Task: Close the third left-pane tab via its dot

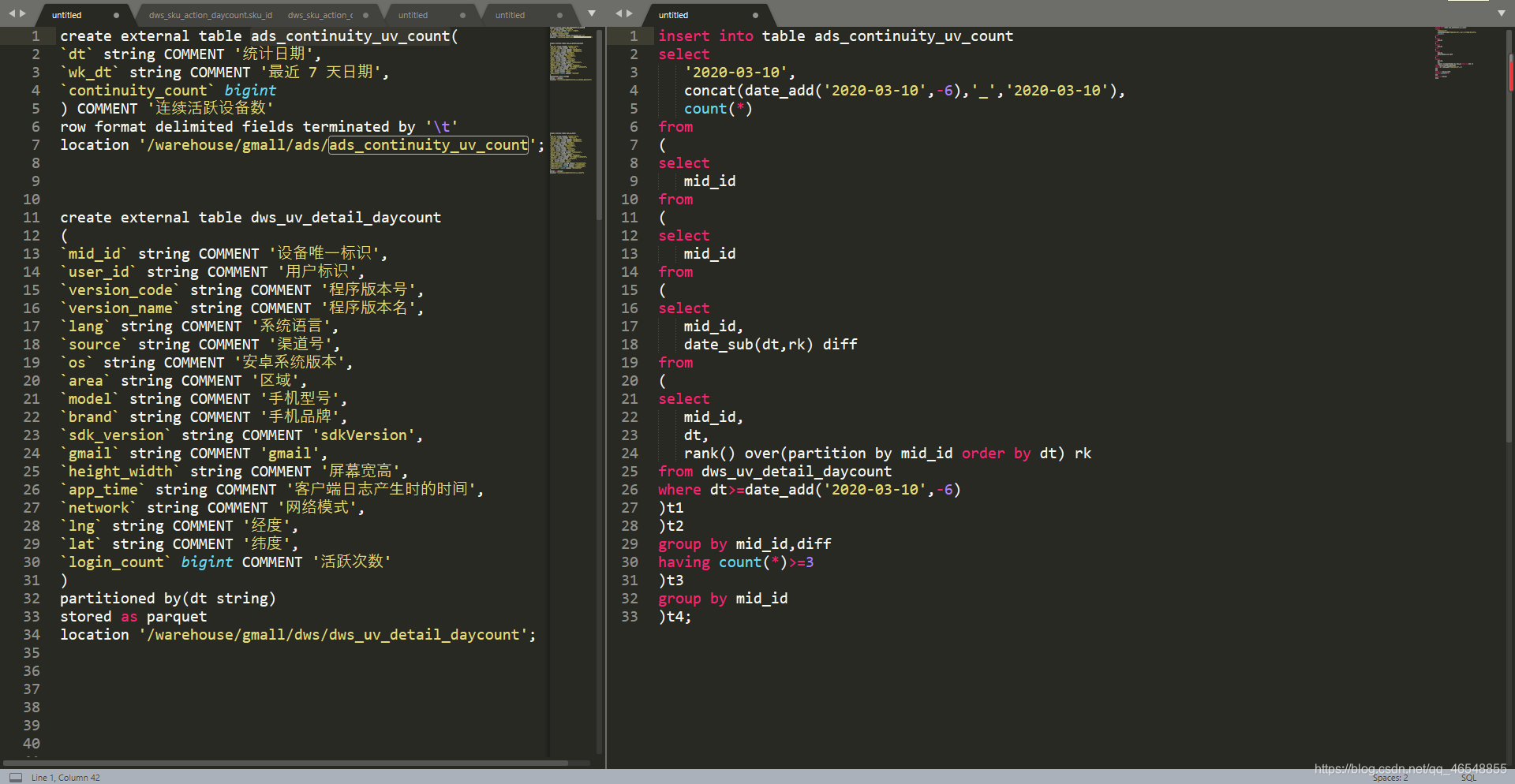Action: coord(462,15)
